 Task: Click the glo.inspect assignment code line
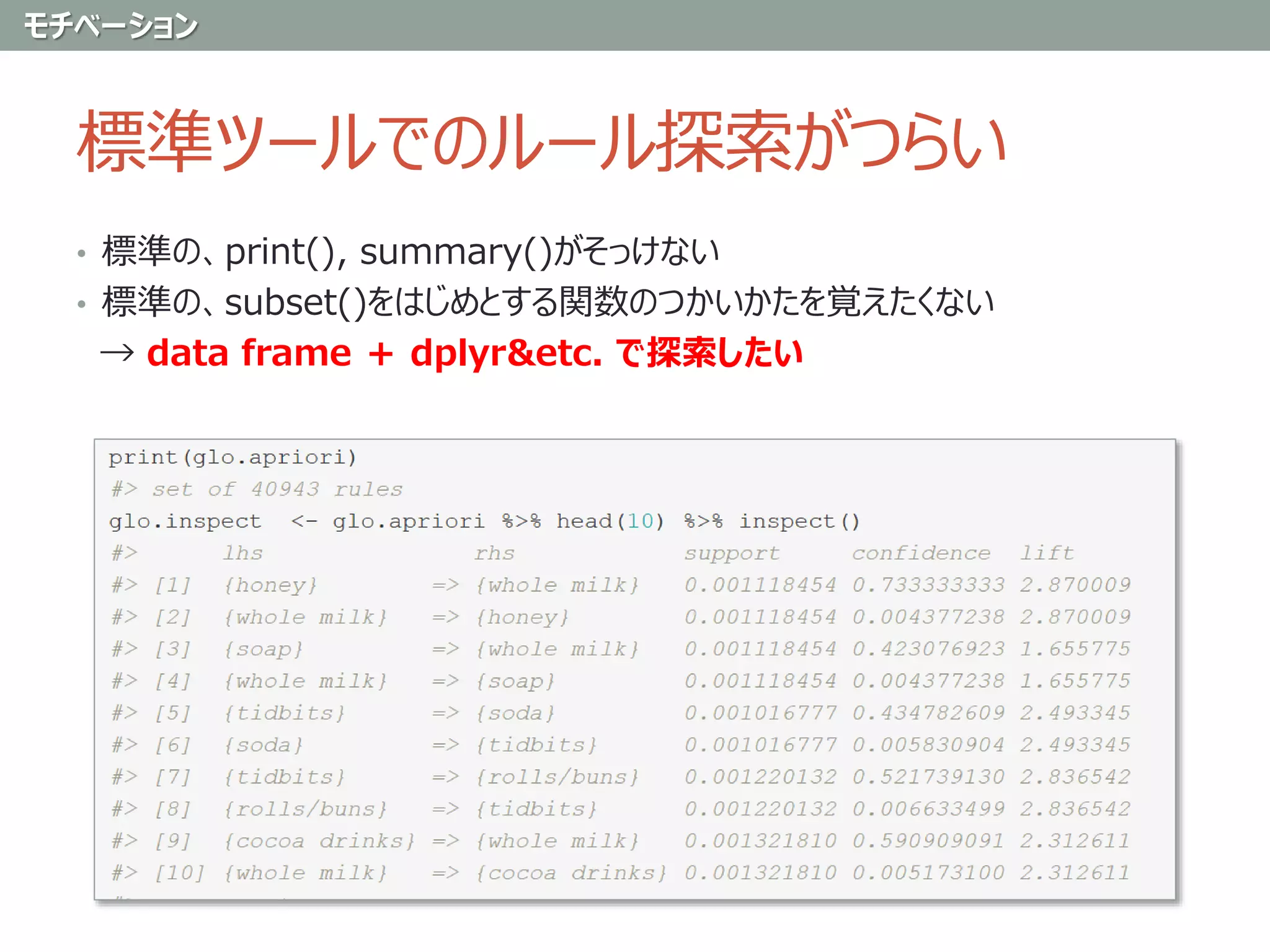(484, 521)
